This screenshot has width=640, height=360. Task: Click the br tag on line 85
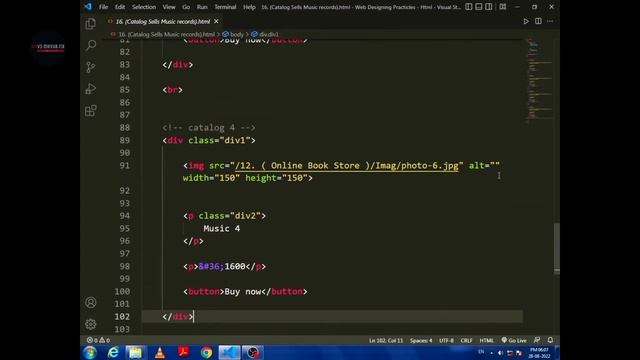[x=172, y=90]
